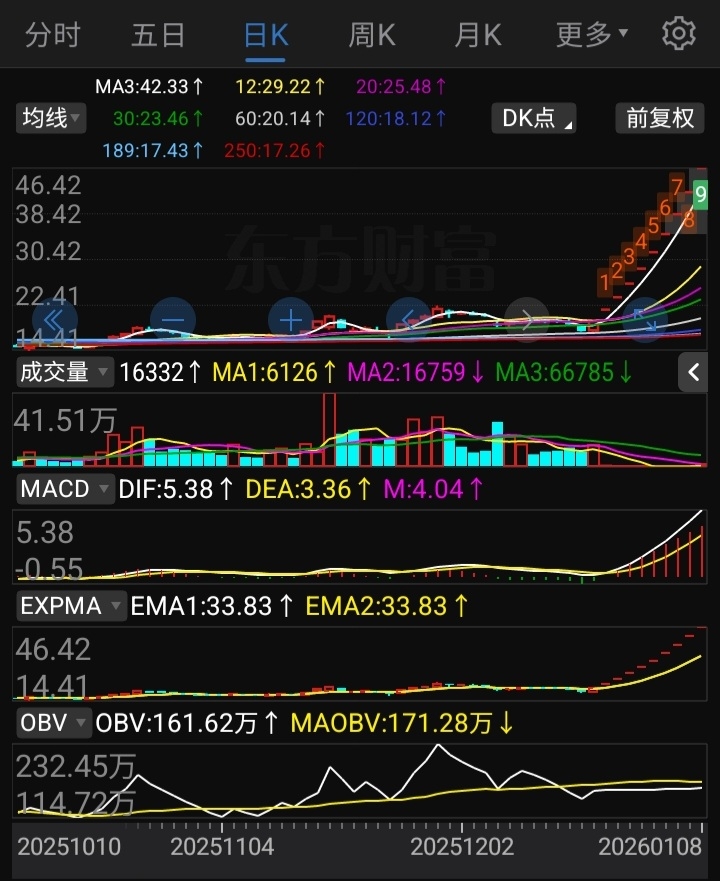The width and height of the screenshot is (720, 881).
Task: Tap the EMA1:33.83 value
Action: [212, 606]
